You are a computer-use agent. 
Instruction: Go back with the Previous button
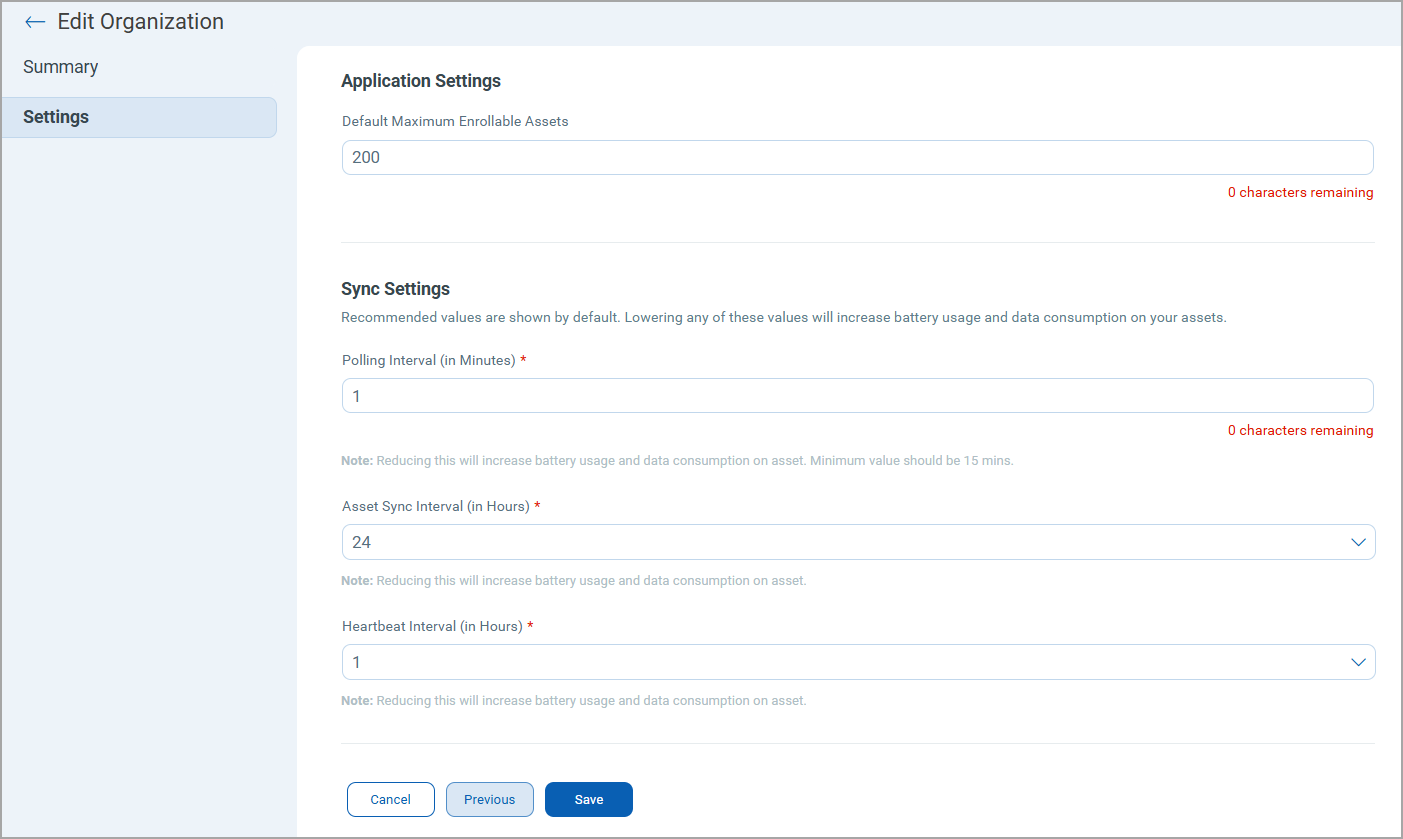point(490,799)
